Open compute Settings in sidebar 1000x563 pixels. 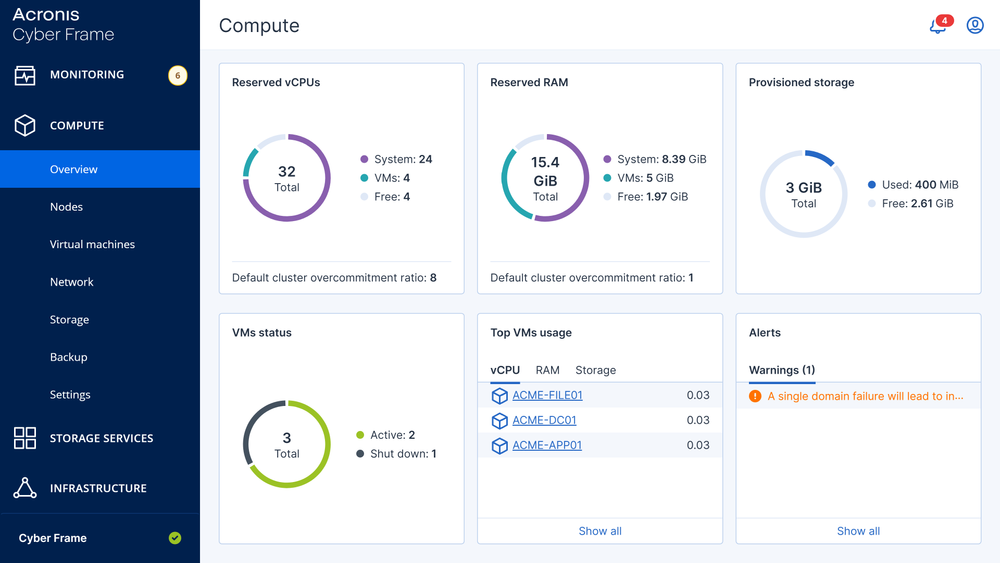(70, 395)
